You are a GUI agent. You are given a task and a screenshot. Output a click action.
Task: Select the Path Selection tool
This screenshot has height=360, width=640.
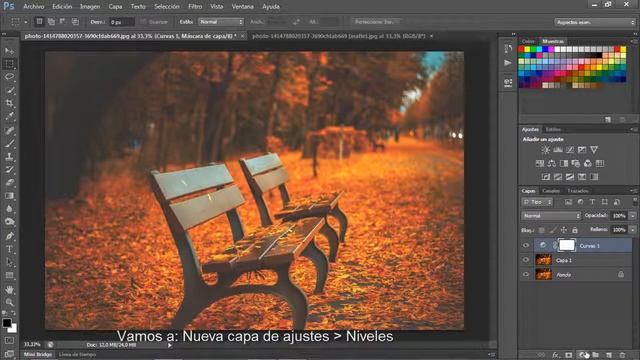coord(9,262)
